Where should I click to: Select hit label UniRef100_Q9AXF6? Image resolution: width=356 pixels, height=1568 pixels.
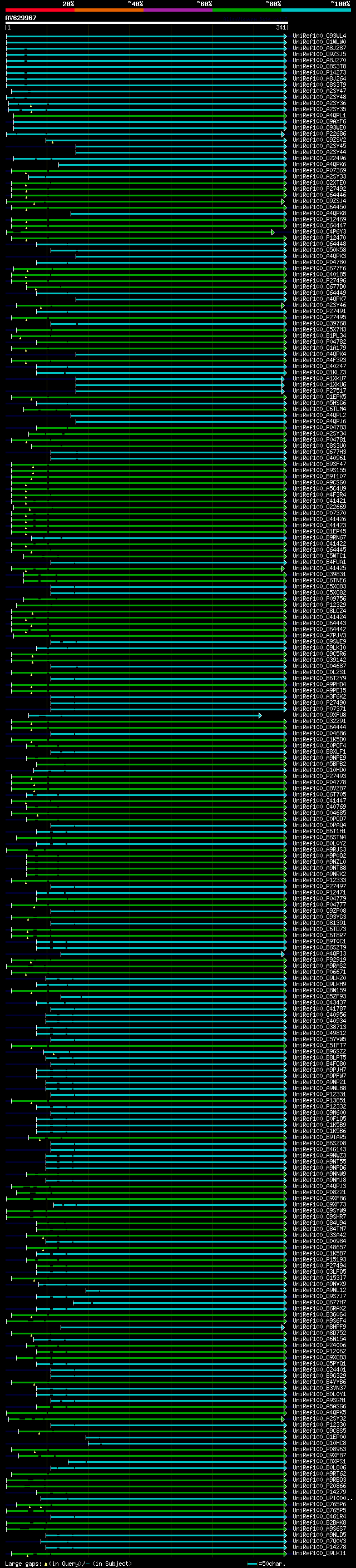coord(319,122)
